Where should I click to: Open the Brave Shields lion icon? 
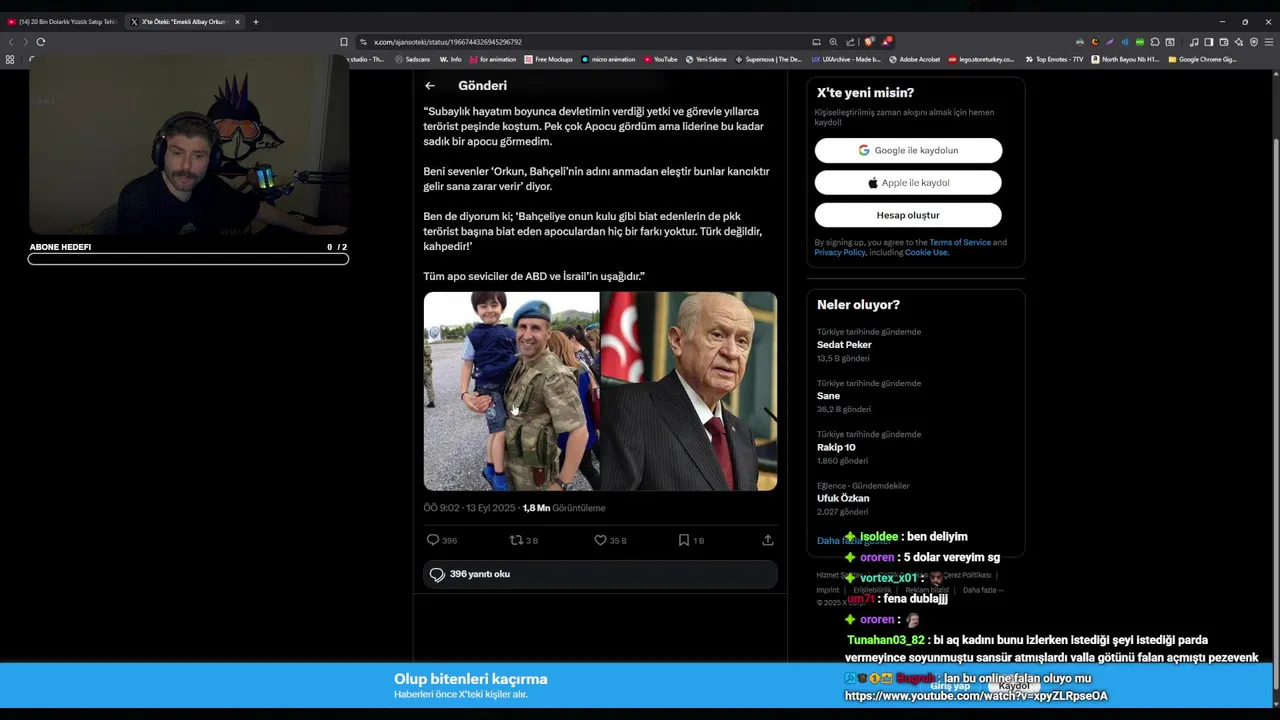tap(869, 42)
